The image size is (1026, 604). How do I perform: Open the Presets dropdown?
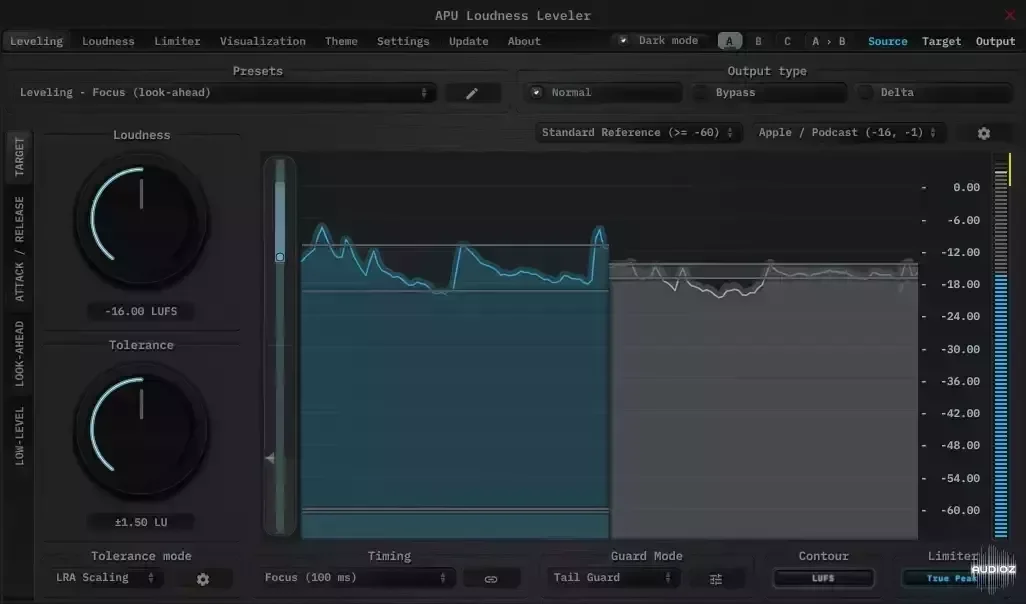click(x=224, y=92)
